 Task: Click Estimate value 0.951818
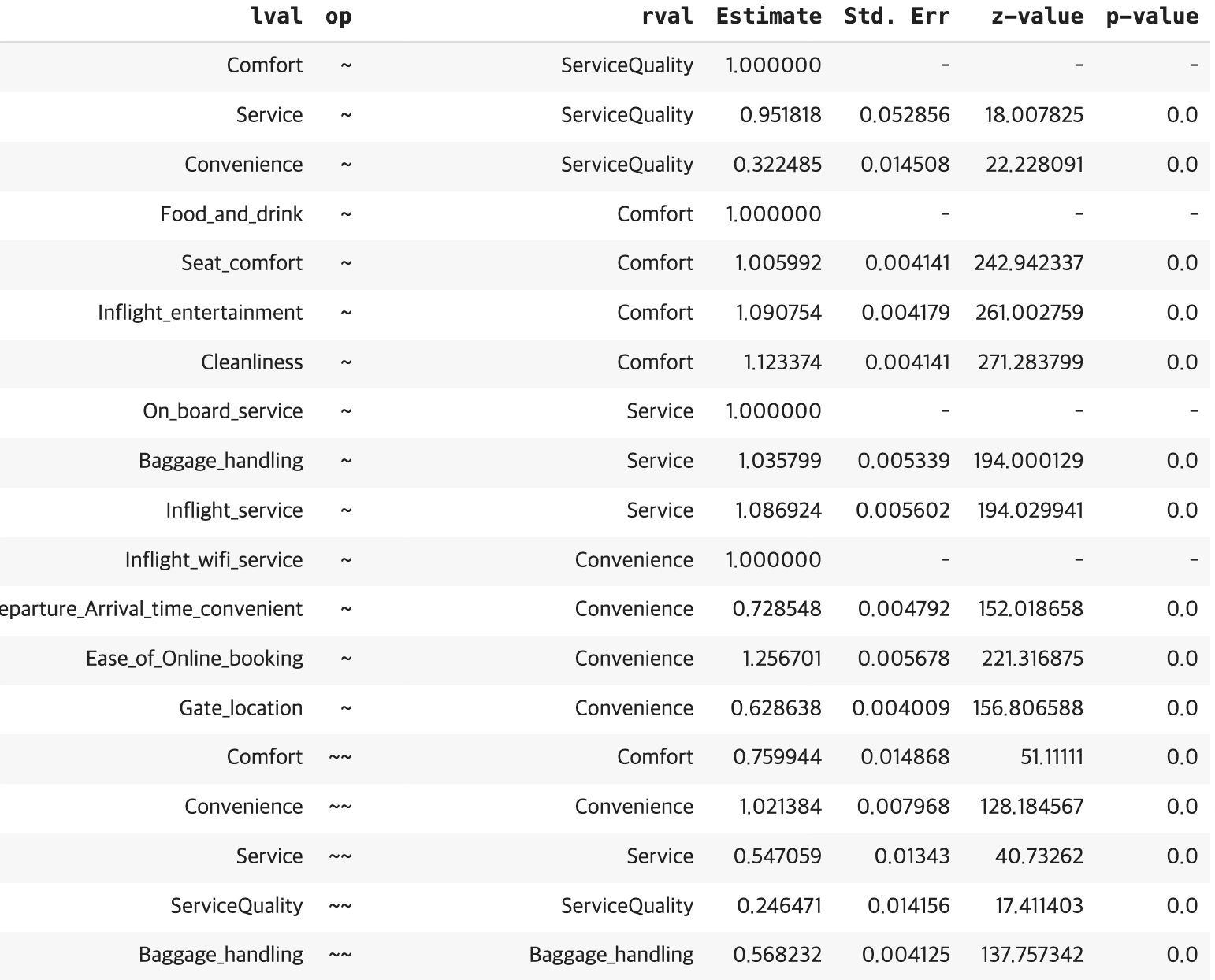click(x=780, y=115)
